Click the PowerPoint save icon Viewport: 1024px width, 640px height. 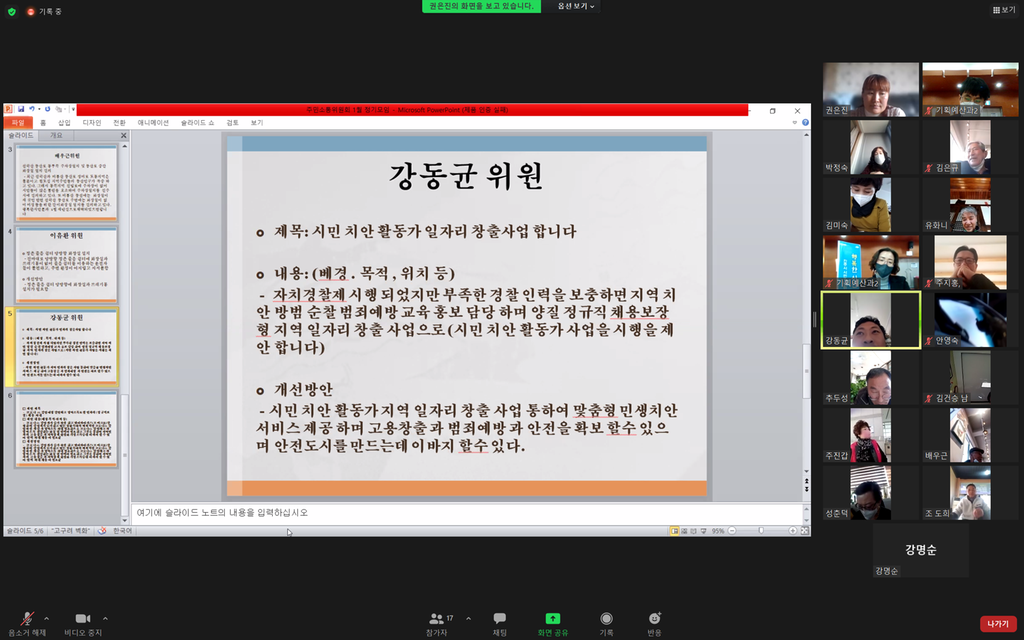tap(21, 110)
